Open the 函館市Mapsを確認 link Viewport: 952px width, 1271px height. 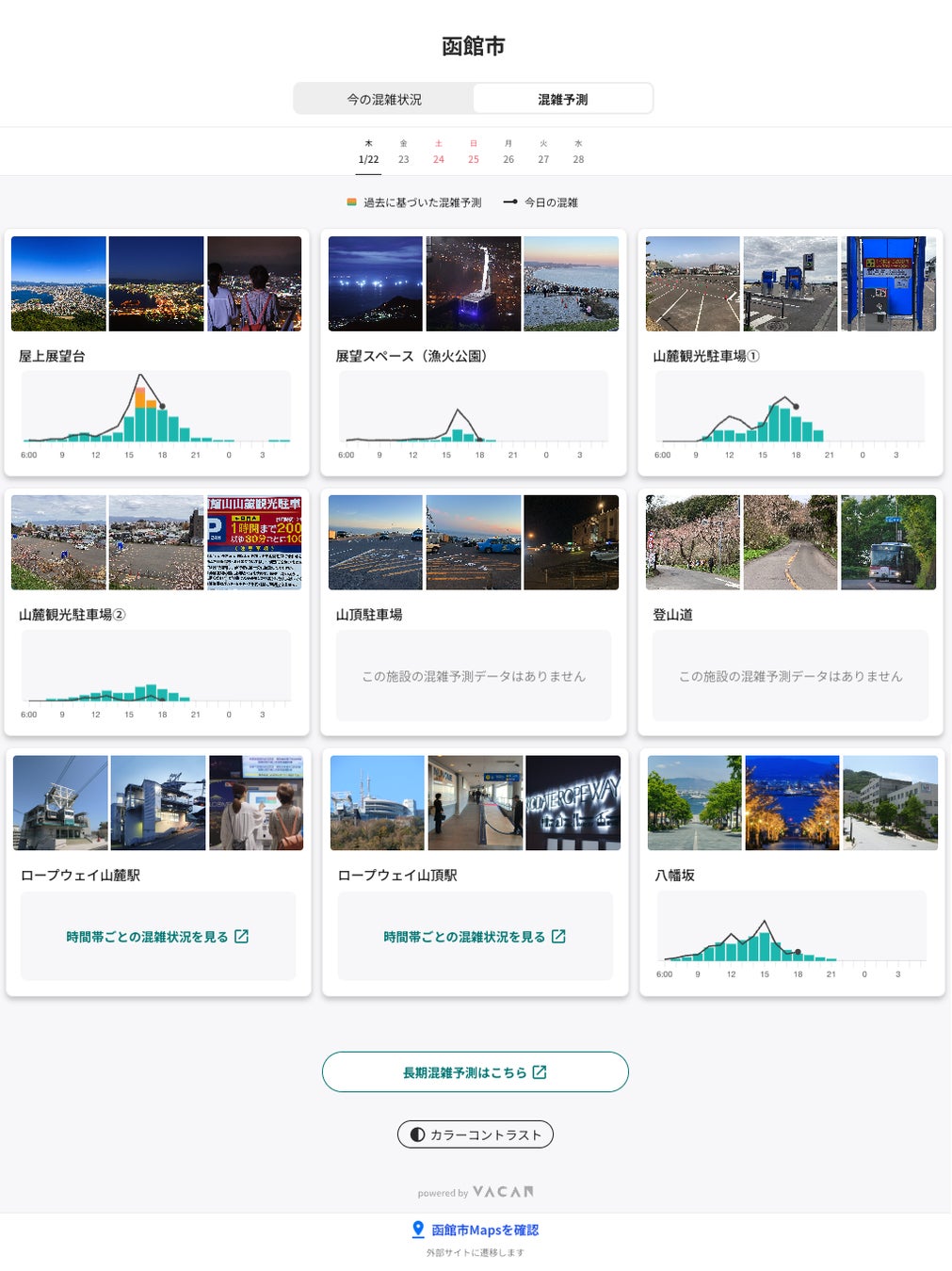486,1229
